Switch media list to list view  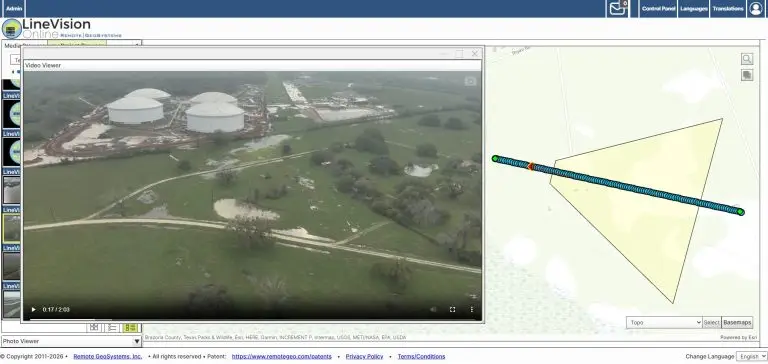click(x=112, y=327)
